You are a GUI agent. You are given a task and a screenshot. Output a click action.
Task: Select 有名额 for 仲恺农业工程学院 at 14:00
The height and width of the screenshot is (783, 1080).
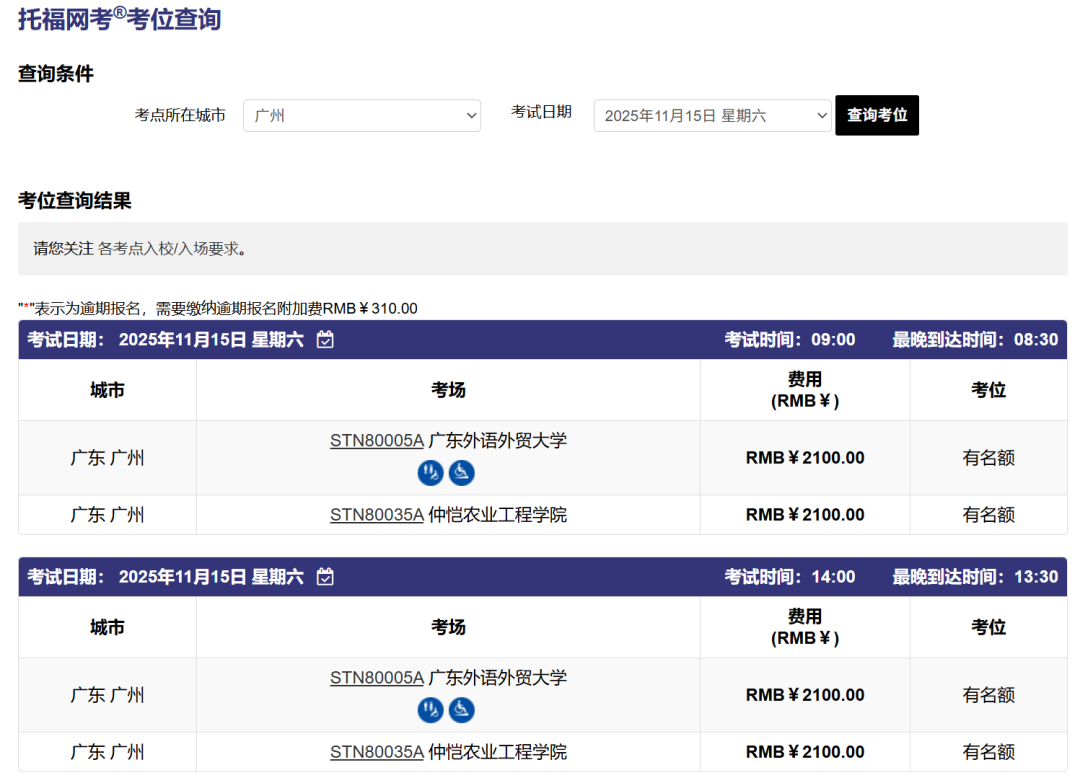click(988, 752)
